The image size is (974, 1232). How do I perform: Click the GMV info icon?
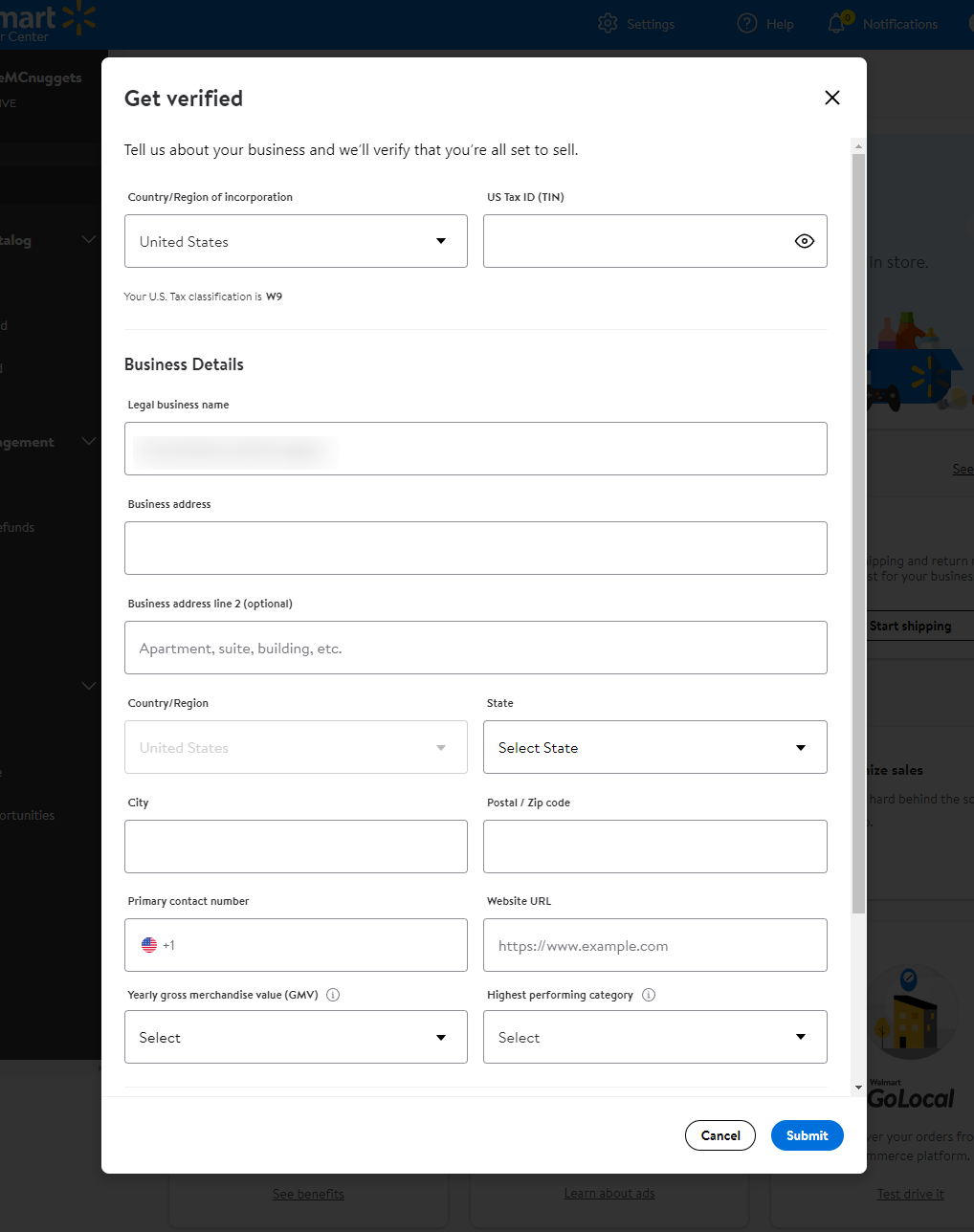333,995
